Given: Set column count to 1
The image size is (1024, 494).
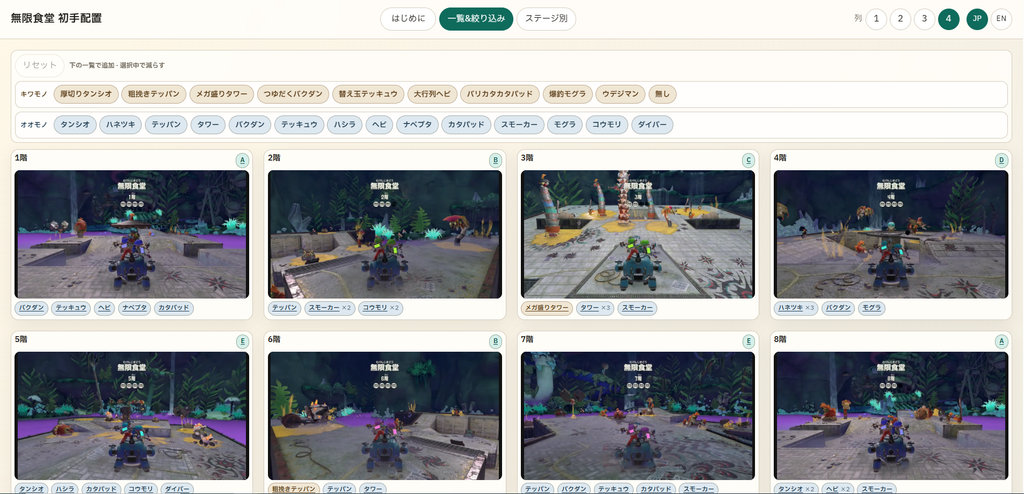Looking at the screenshot, I should click(876, 19).
